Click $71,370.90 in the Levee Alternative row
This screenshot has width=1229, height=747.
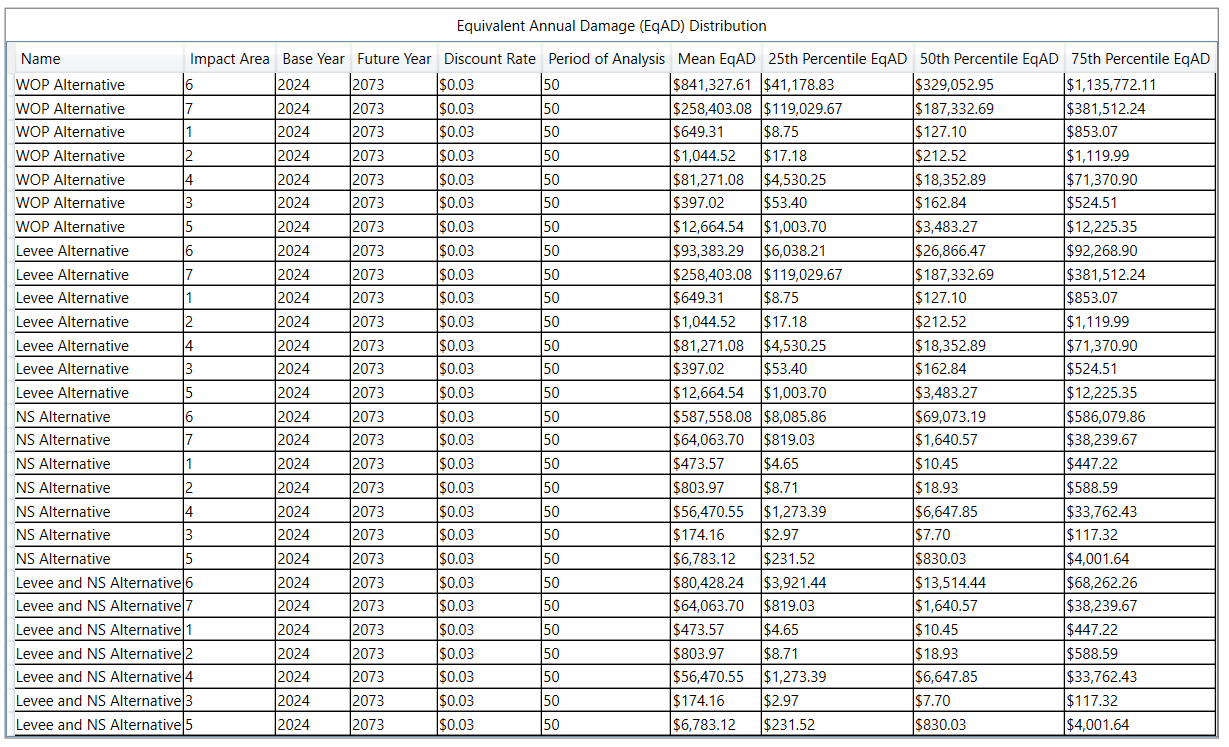click(1141, 346)
